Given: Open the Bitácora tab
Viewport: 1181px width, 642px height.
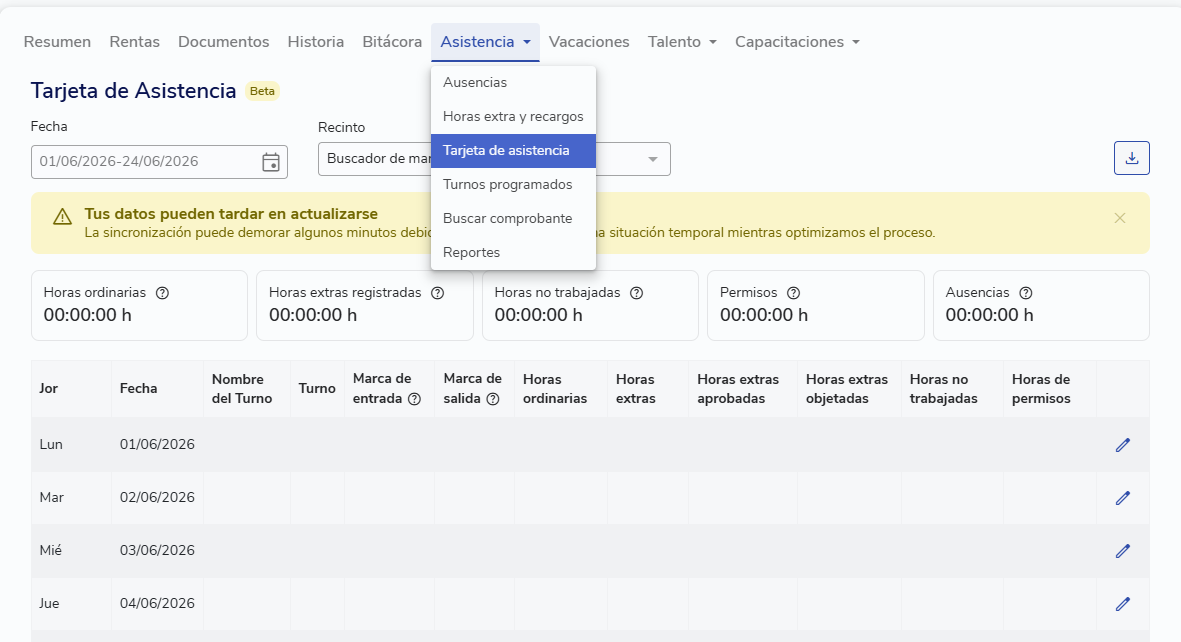Looking at the screenshot, I should click(x=392, y=42).
